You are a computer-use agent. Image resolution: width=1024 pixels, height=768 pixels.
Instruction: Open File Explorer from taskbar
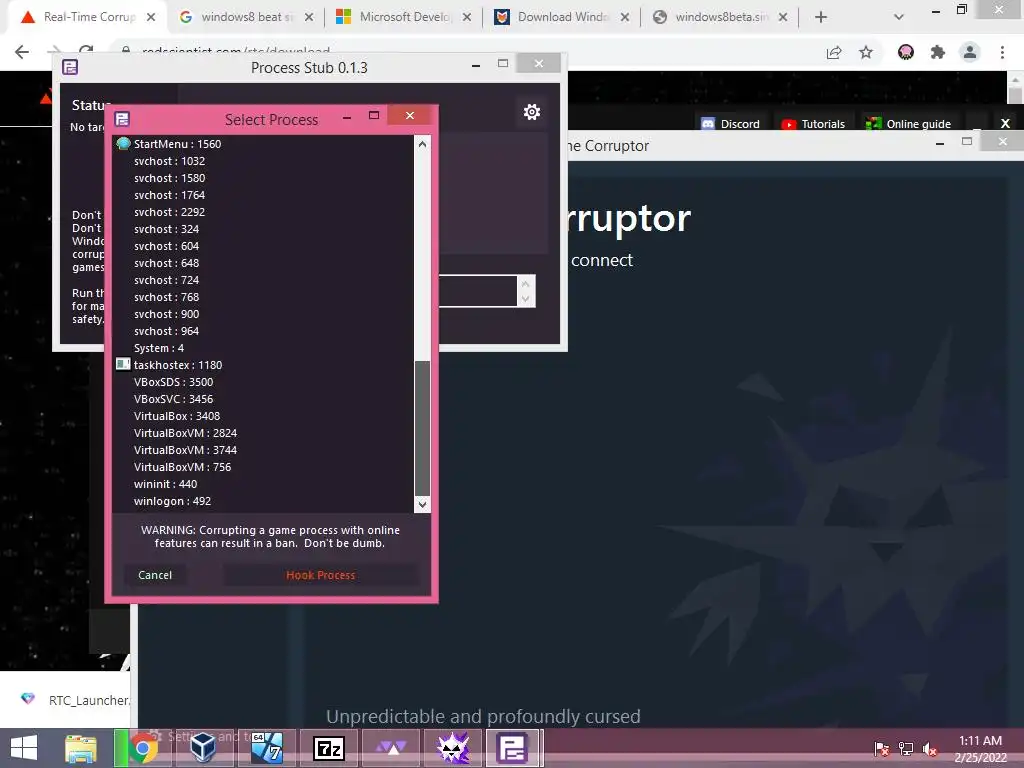coord(80,748)
